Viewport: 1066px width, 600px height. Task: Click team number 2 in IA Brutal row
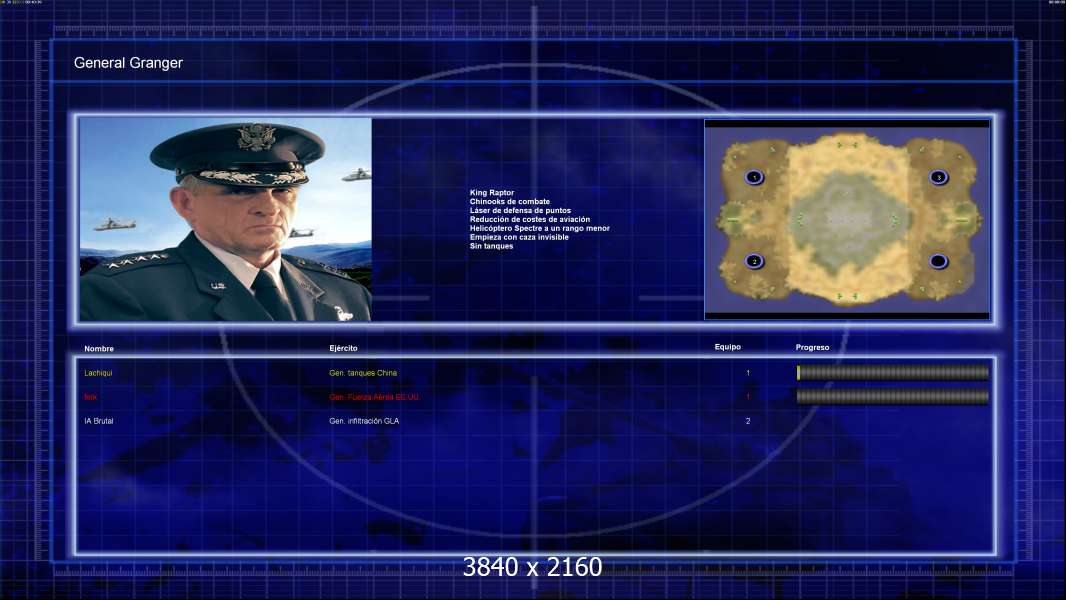[x=748, y=421]
